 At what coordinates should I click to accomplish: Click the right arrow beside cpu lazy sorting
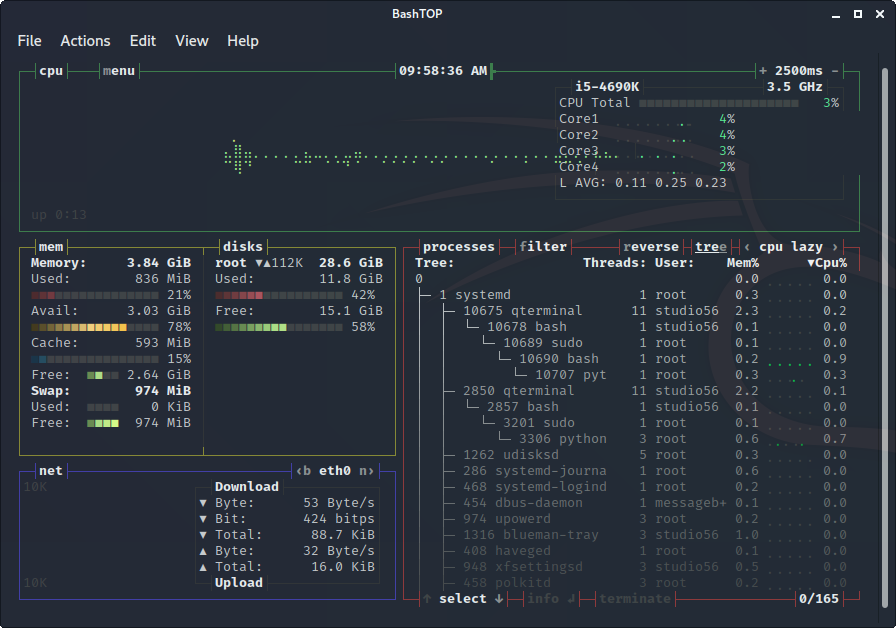tap(837, 246)
